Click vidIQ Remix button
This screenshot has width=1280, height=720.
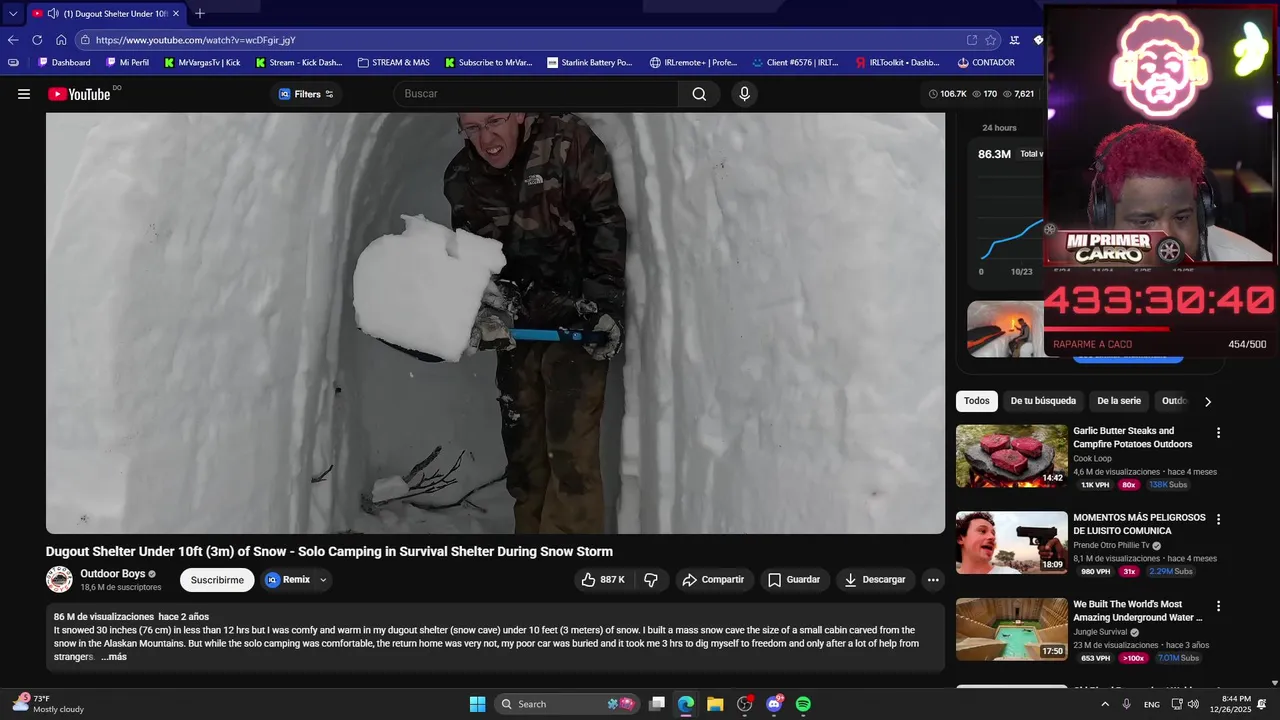tap(288, 580)
